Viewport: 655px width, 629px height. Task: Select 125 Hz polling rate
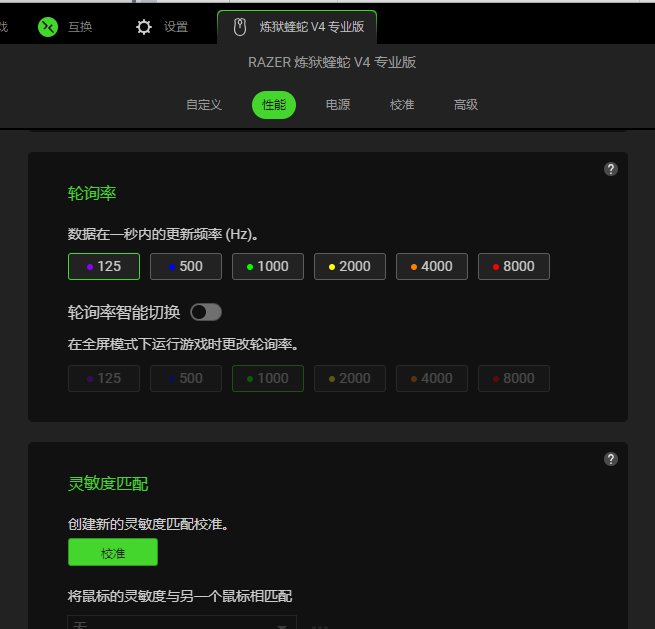[104, 266]
